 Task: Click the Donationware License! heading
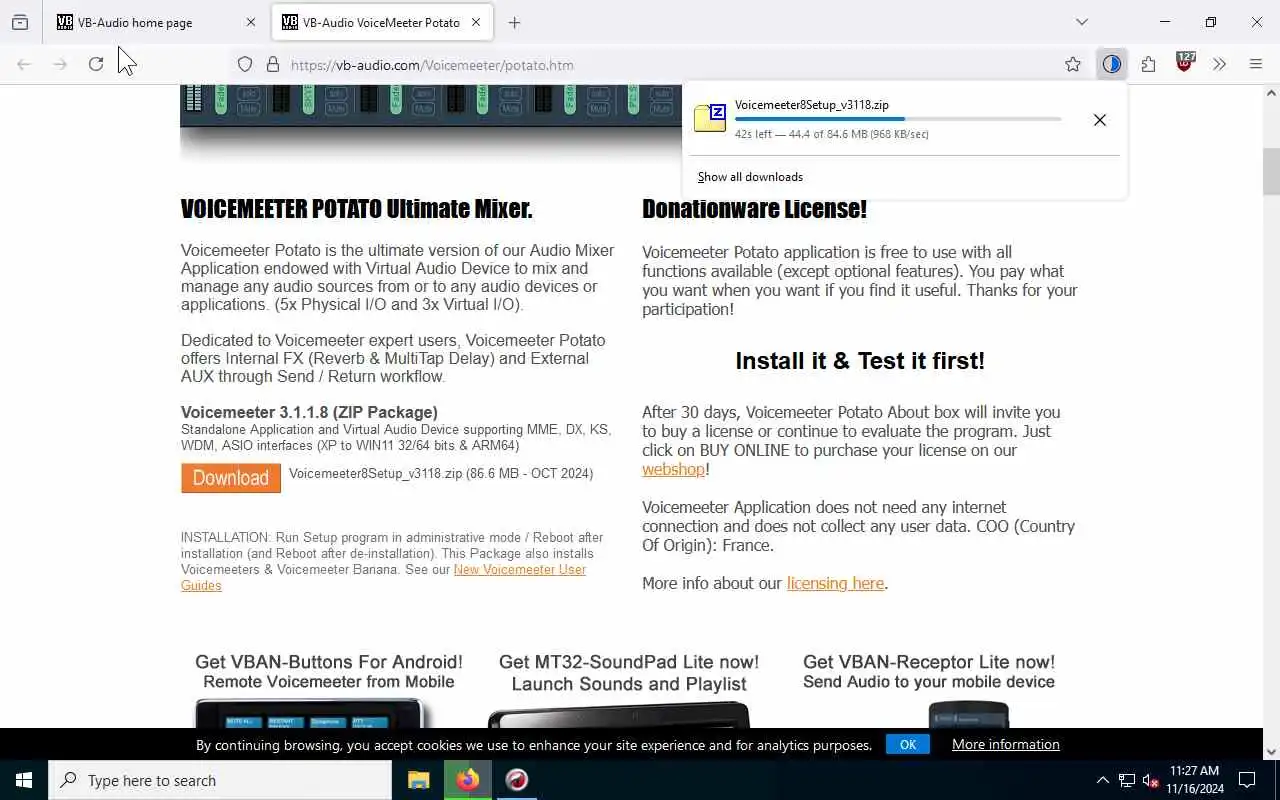coord(754,209)
